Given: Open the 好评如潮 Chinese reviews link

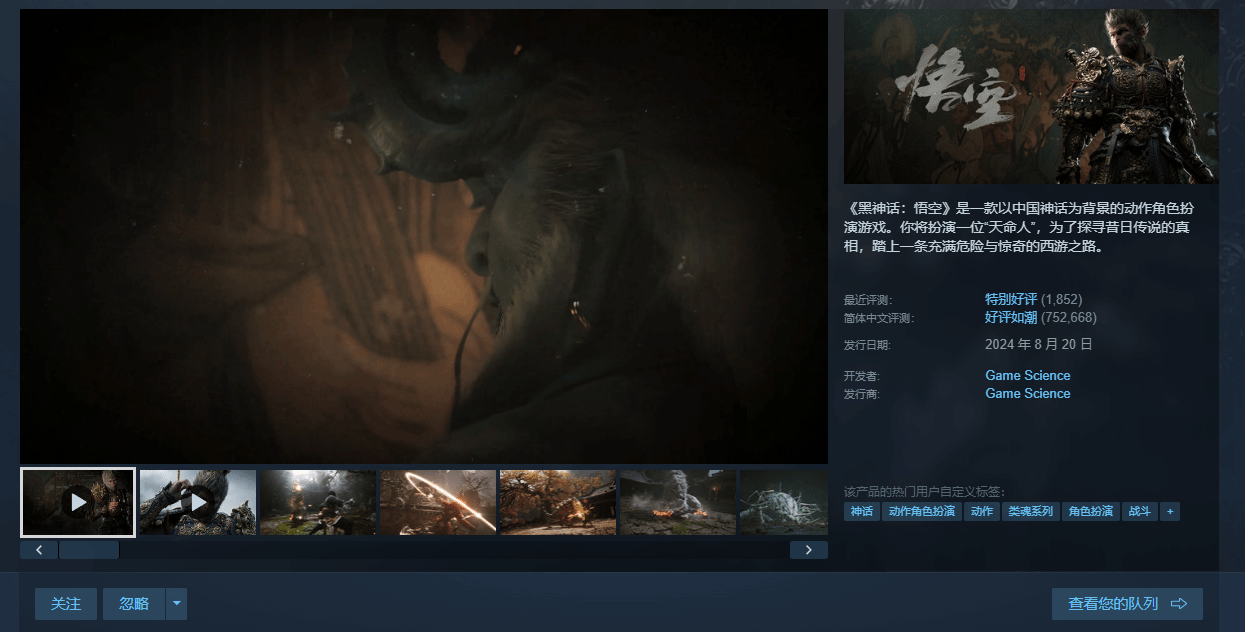Looking at the screenshot, I should pyautogui.click(x=1011, y=317).
